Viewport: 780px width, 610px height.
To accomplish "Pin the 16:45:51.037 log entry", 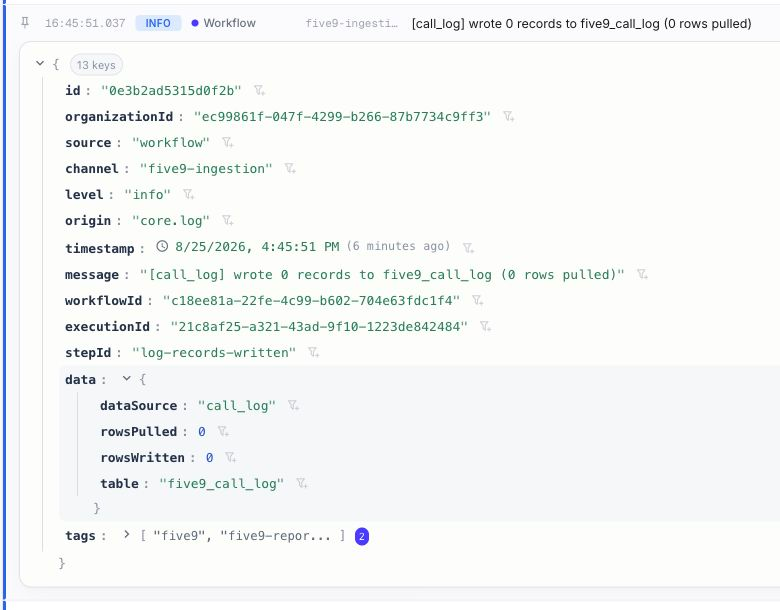I will (x=25, y=22).
